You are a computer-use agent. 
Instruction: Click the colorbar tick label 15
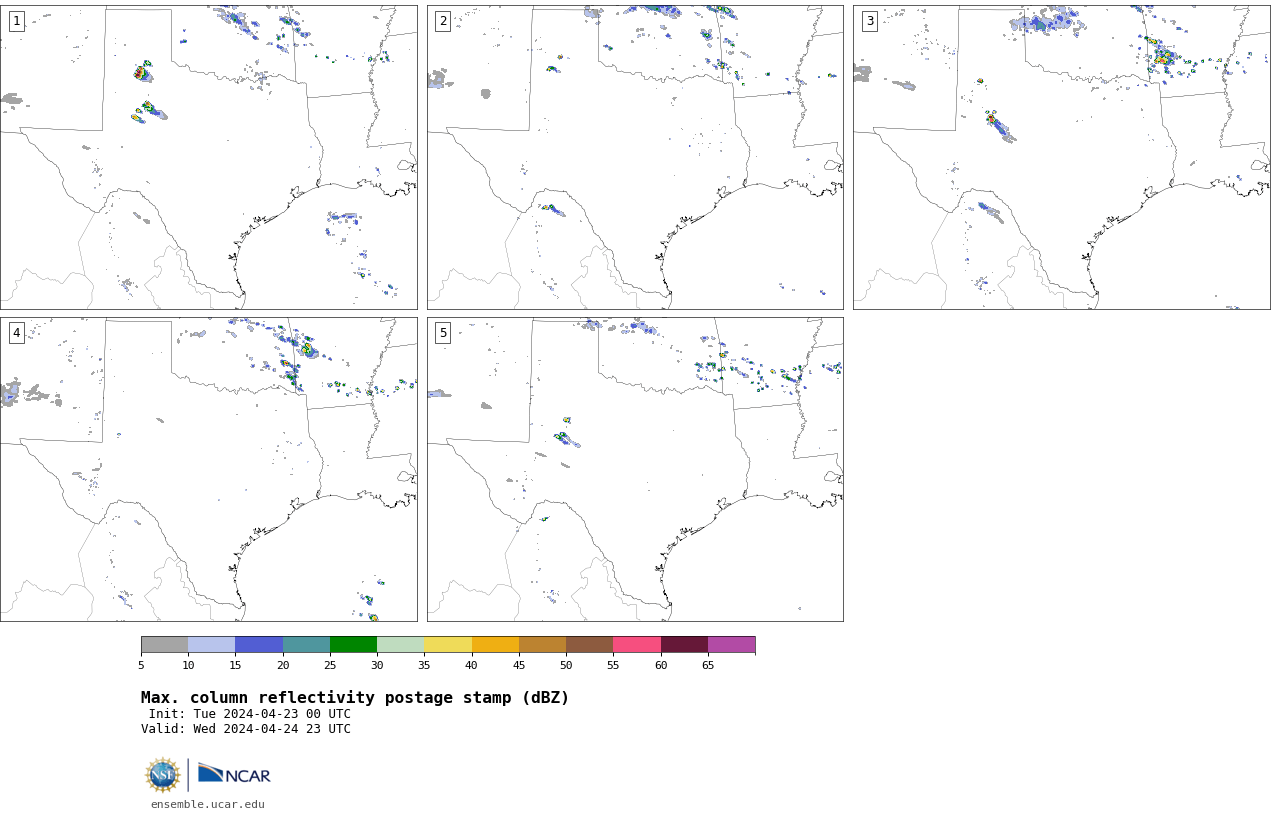[235, 665]
